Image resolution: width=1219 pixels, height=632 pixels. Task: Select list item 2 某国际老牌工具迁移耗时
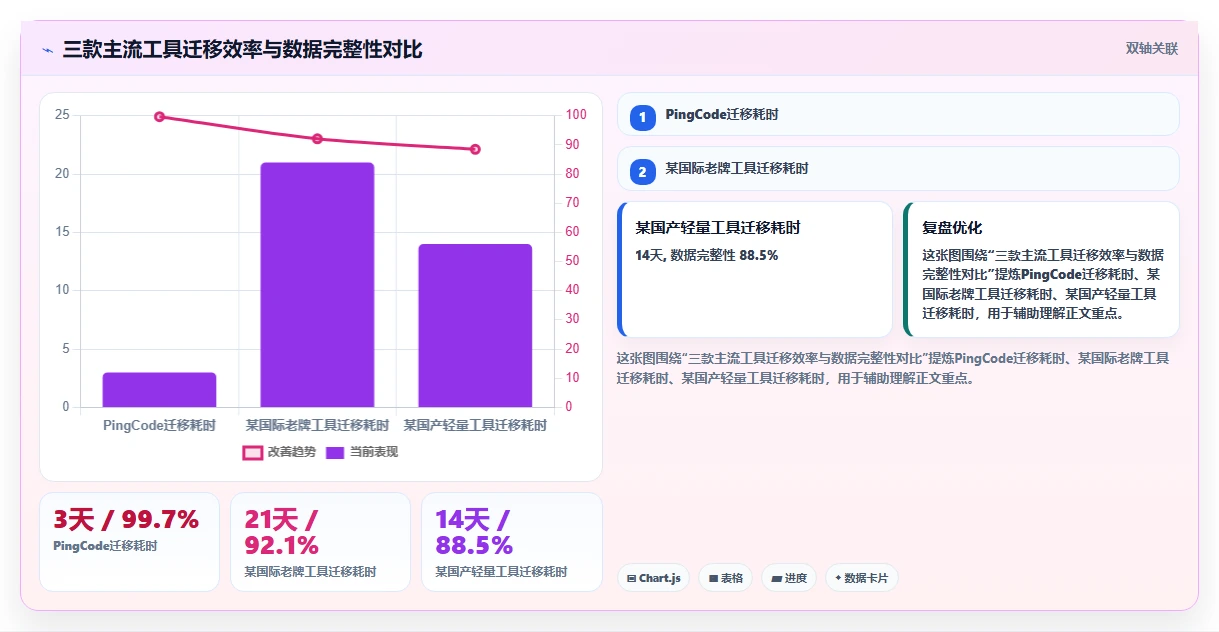click(898, 168)
